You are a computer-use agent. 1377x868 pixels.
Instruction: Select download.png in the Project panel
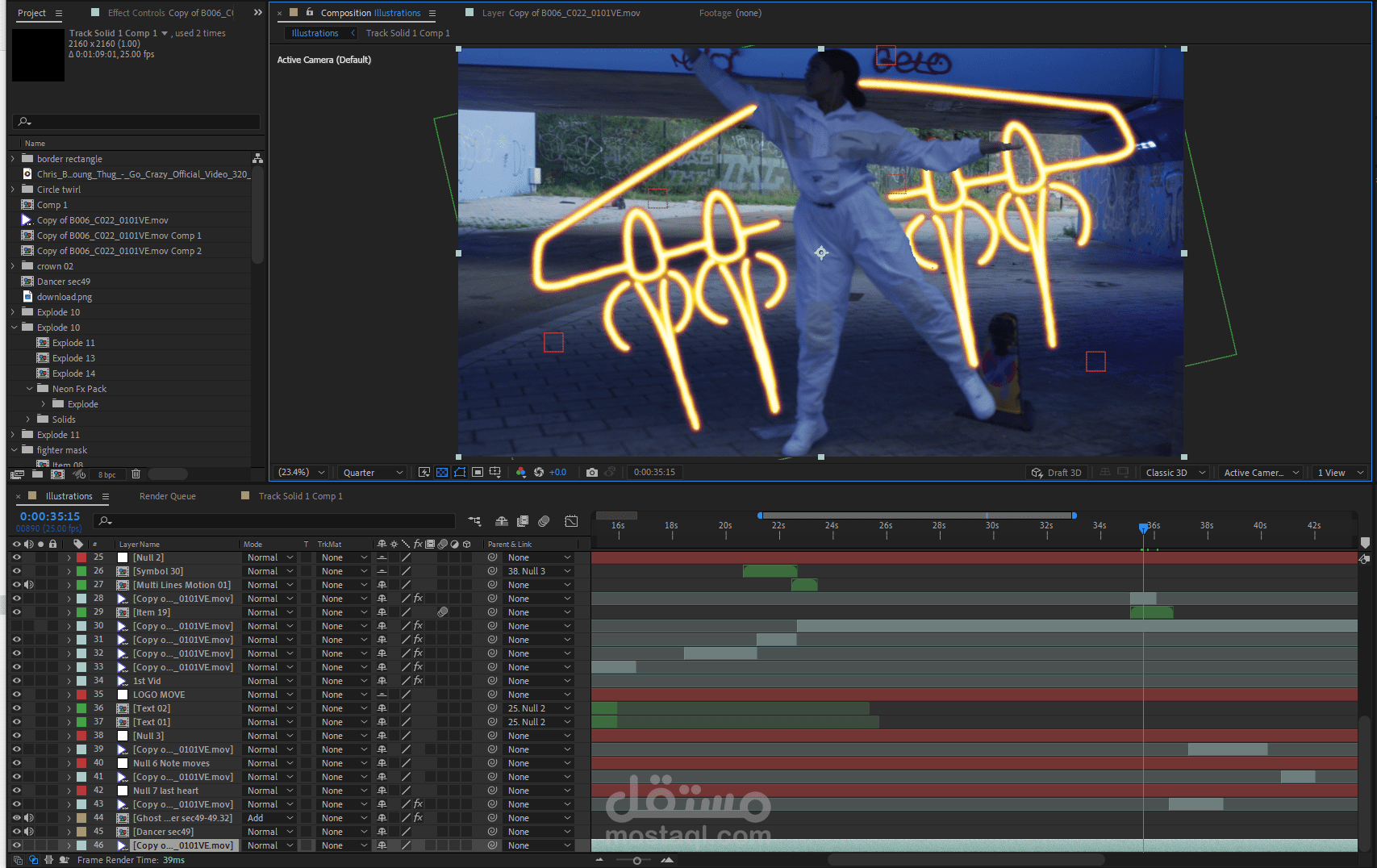65,297
